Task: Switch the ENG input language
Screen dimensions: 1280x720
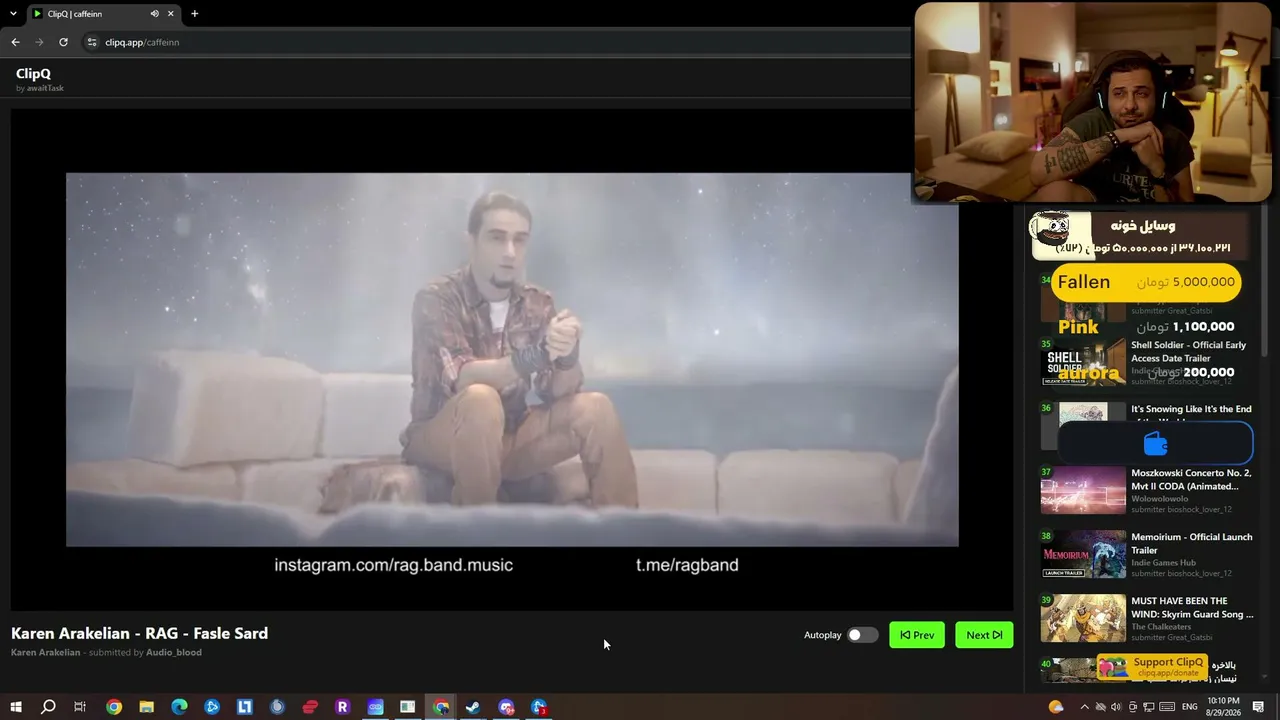Action: pyautogui.click(x=1189, y=707)
